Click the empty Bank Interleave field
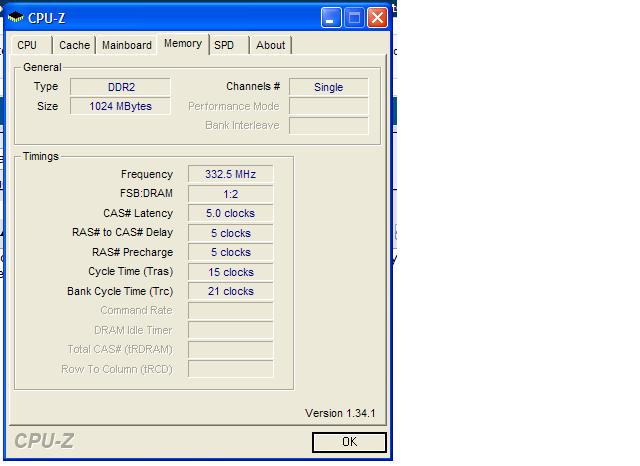The image size is (640, 466). click(x=329, y=125)
